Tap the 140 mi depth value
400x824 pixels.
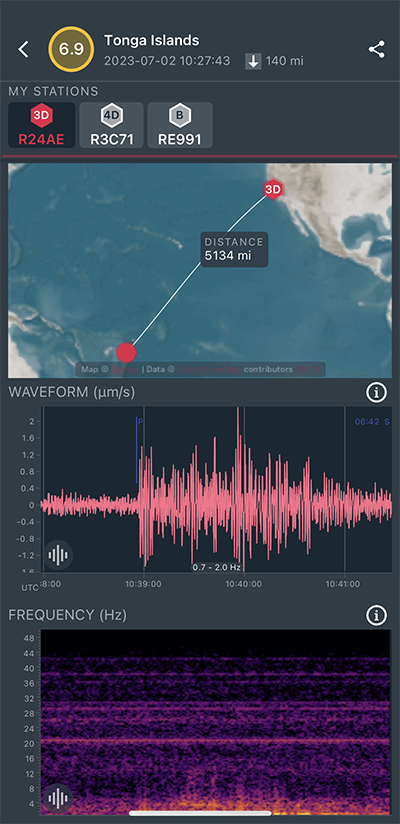coord(284,61)
